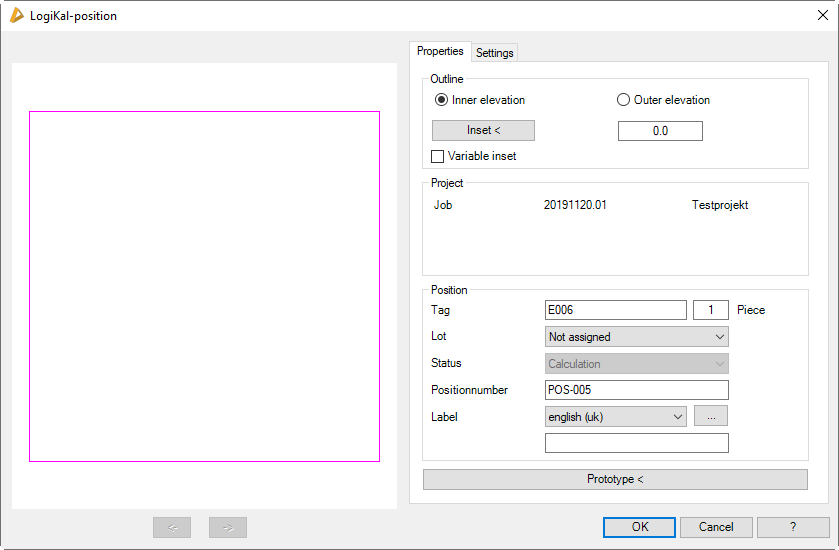Open label browse button with ellipsis
This screenshot has height=550, width=839.
click(711, 416)
